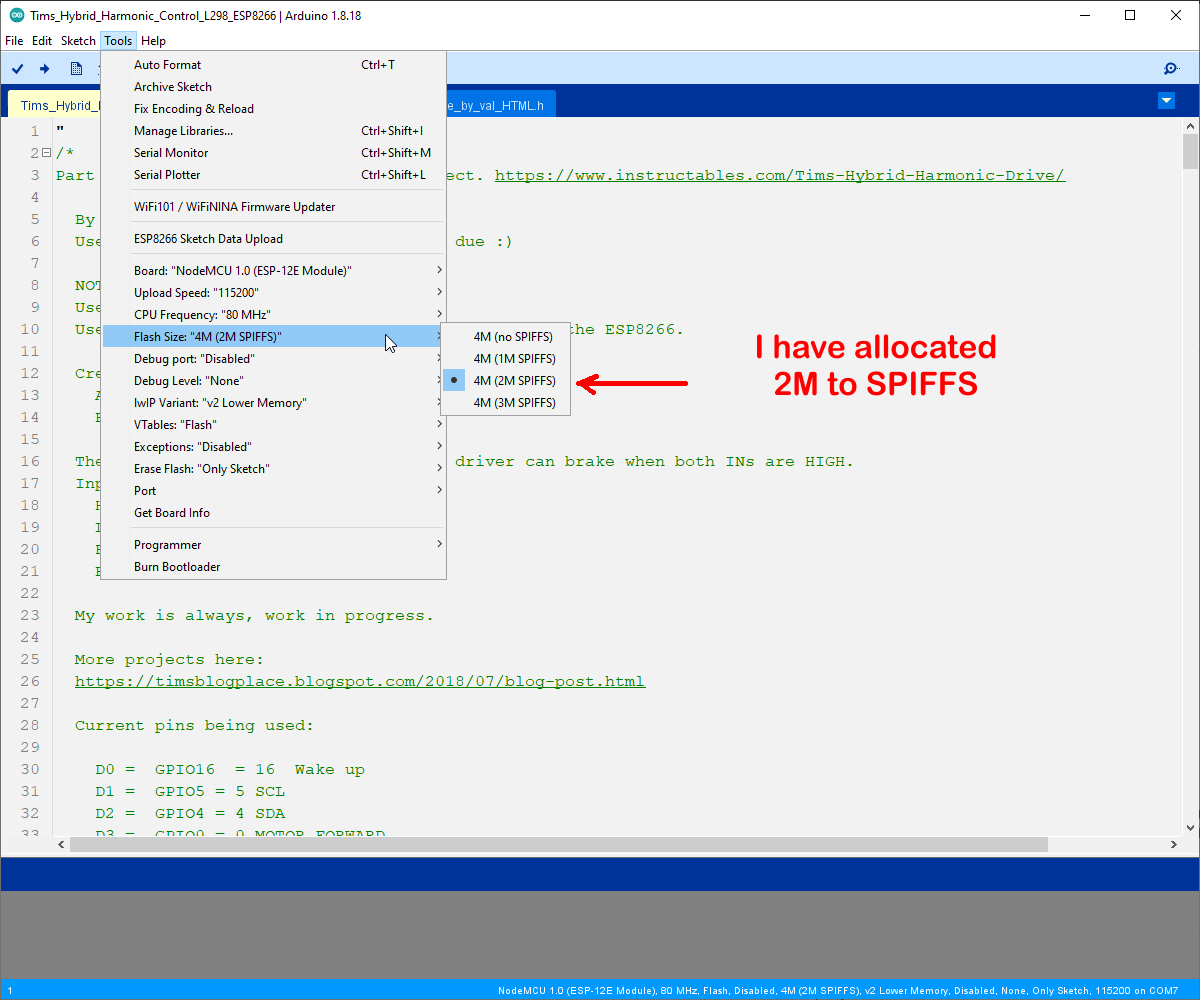
Task: Click line 23 'My work is always' comment
Action: pos(254,615)
